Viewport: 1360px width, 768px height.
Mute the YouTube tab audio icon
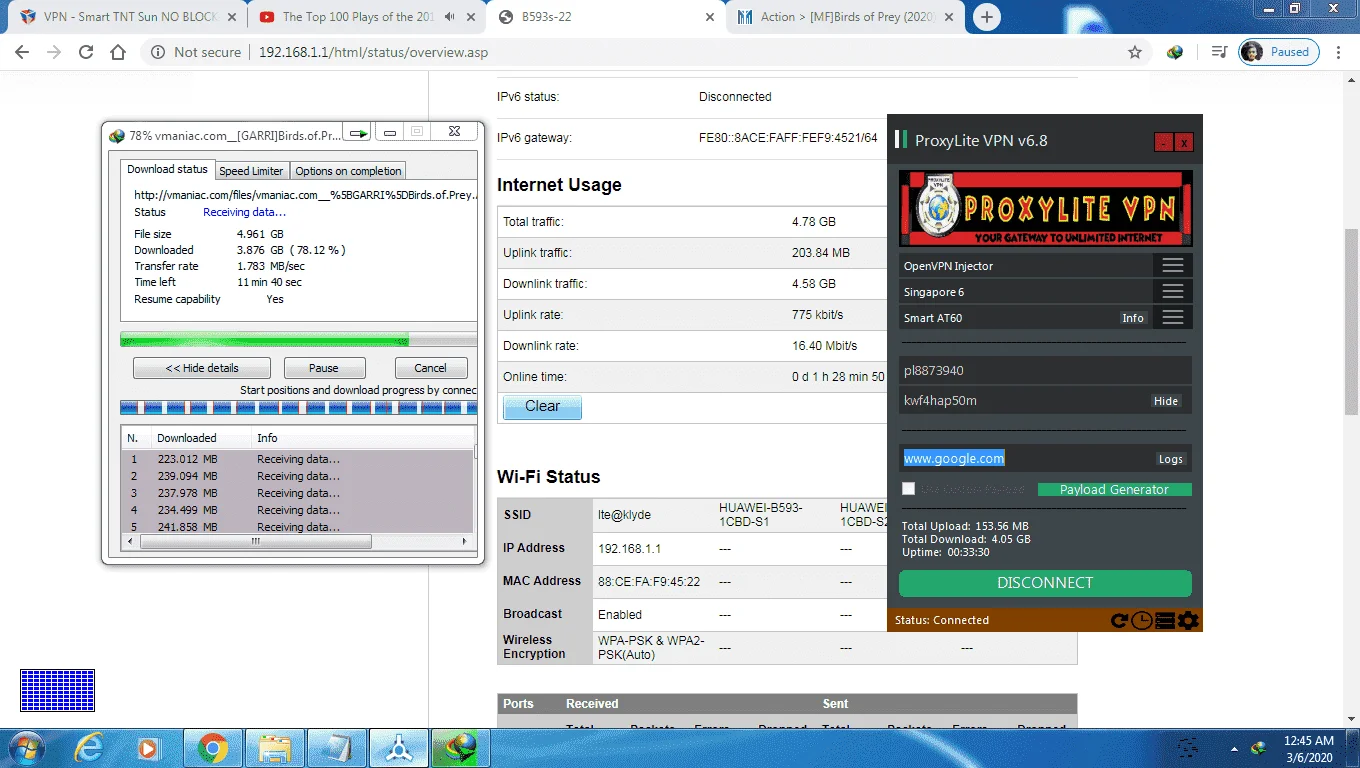[x=449, y=17]
